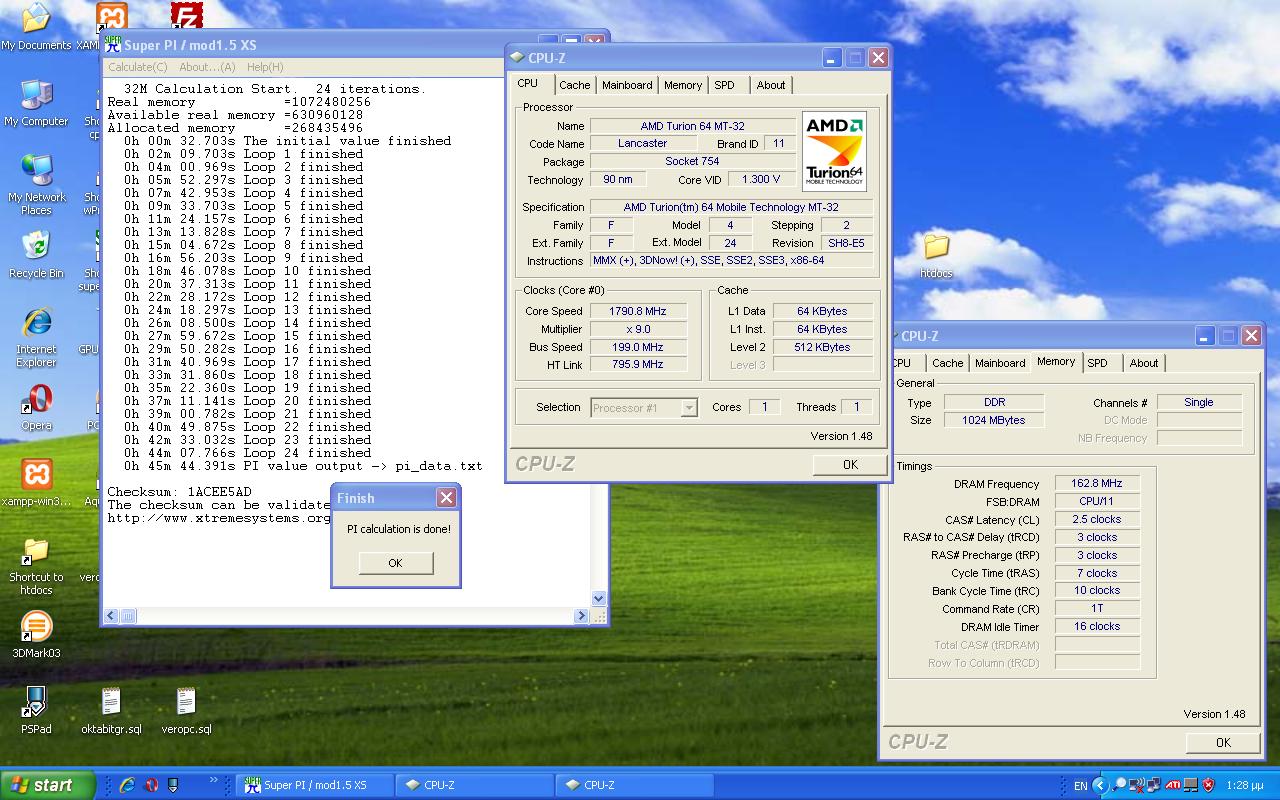Screen dimensions: 1280x800
Task: Click OK in the CPU-Z CPU window
Action: coord(850,464)
